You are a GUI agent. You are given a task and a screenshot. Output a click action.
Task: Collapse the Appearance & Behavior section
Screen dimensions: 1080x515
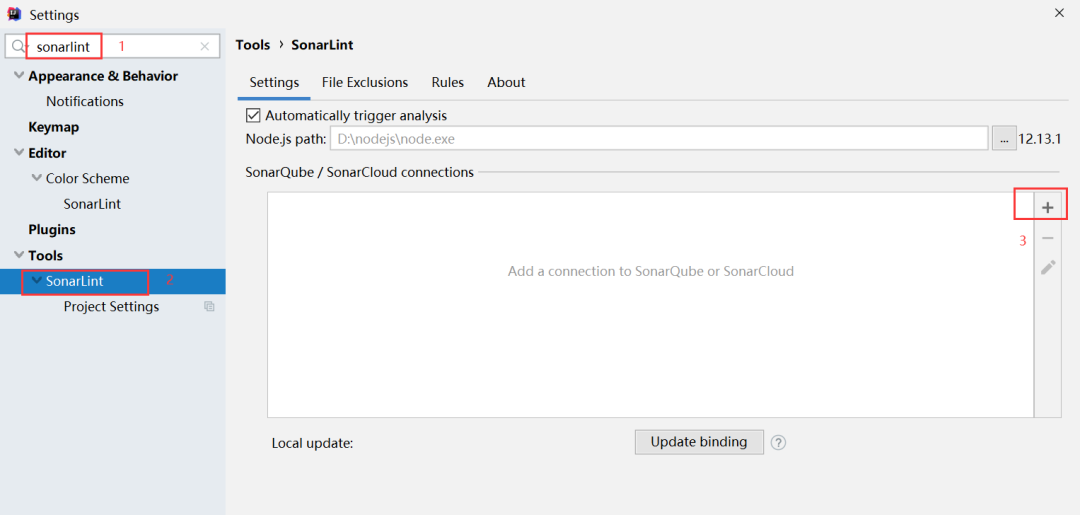[x=19, y=75]
